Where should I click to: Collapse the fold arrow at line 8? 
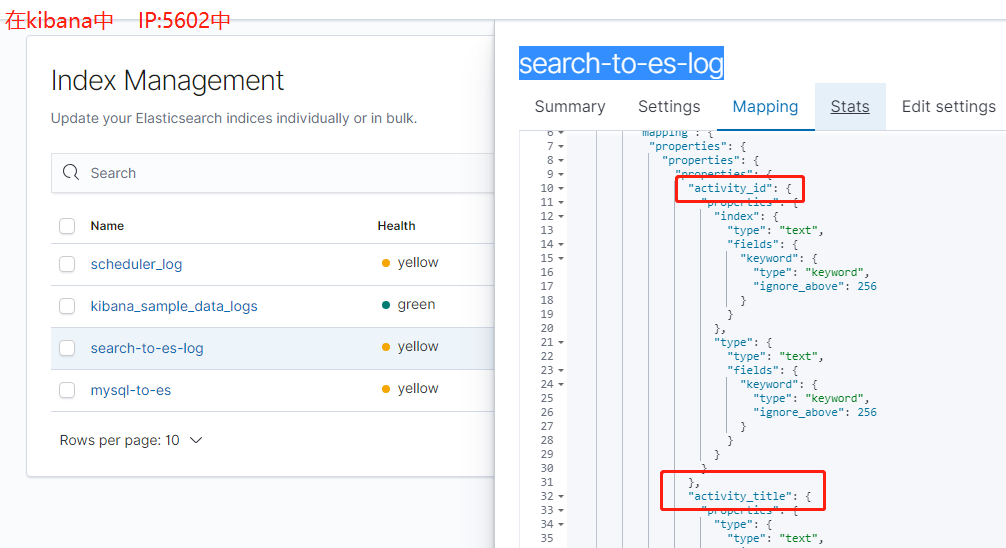pos(561,160)
